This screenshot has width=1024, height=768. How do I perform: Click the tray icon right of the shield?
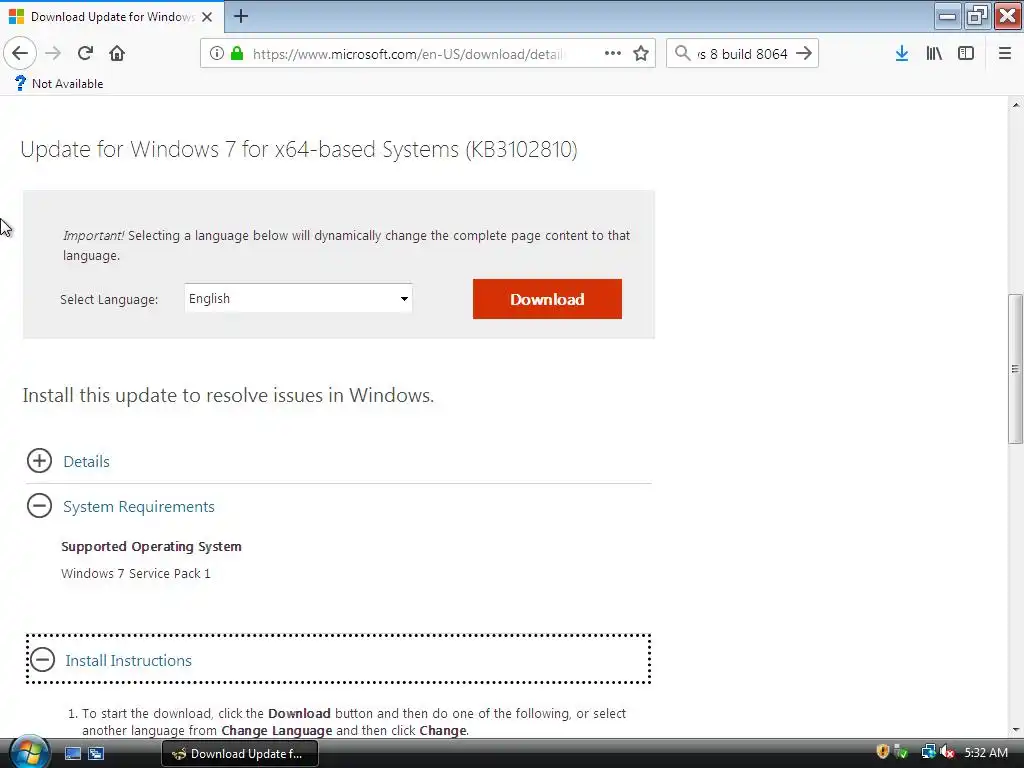pos(901,752)
